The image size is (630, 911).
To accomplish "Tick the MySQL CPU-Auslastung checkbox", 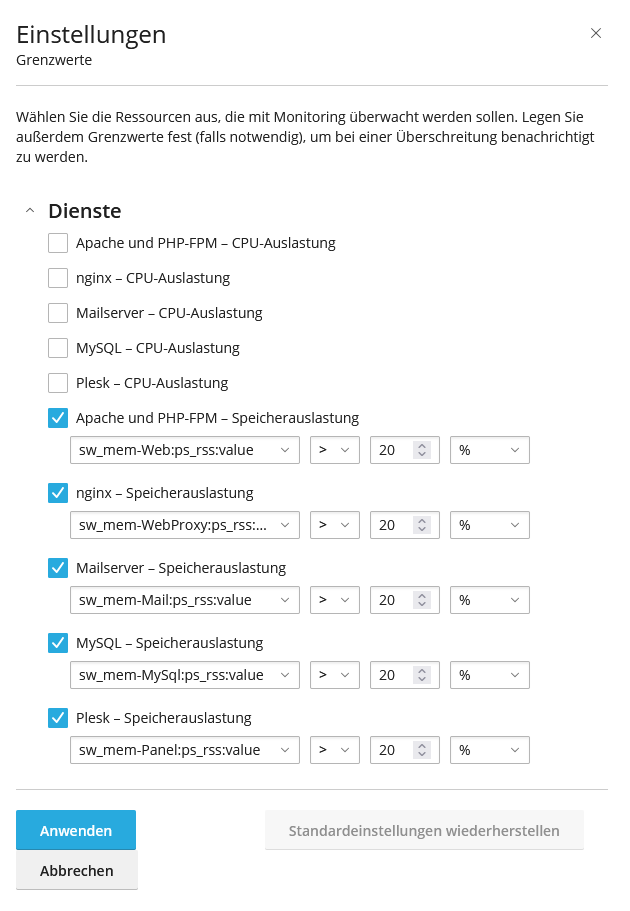I will (x=58, y=348).
